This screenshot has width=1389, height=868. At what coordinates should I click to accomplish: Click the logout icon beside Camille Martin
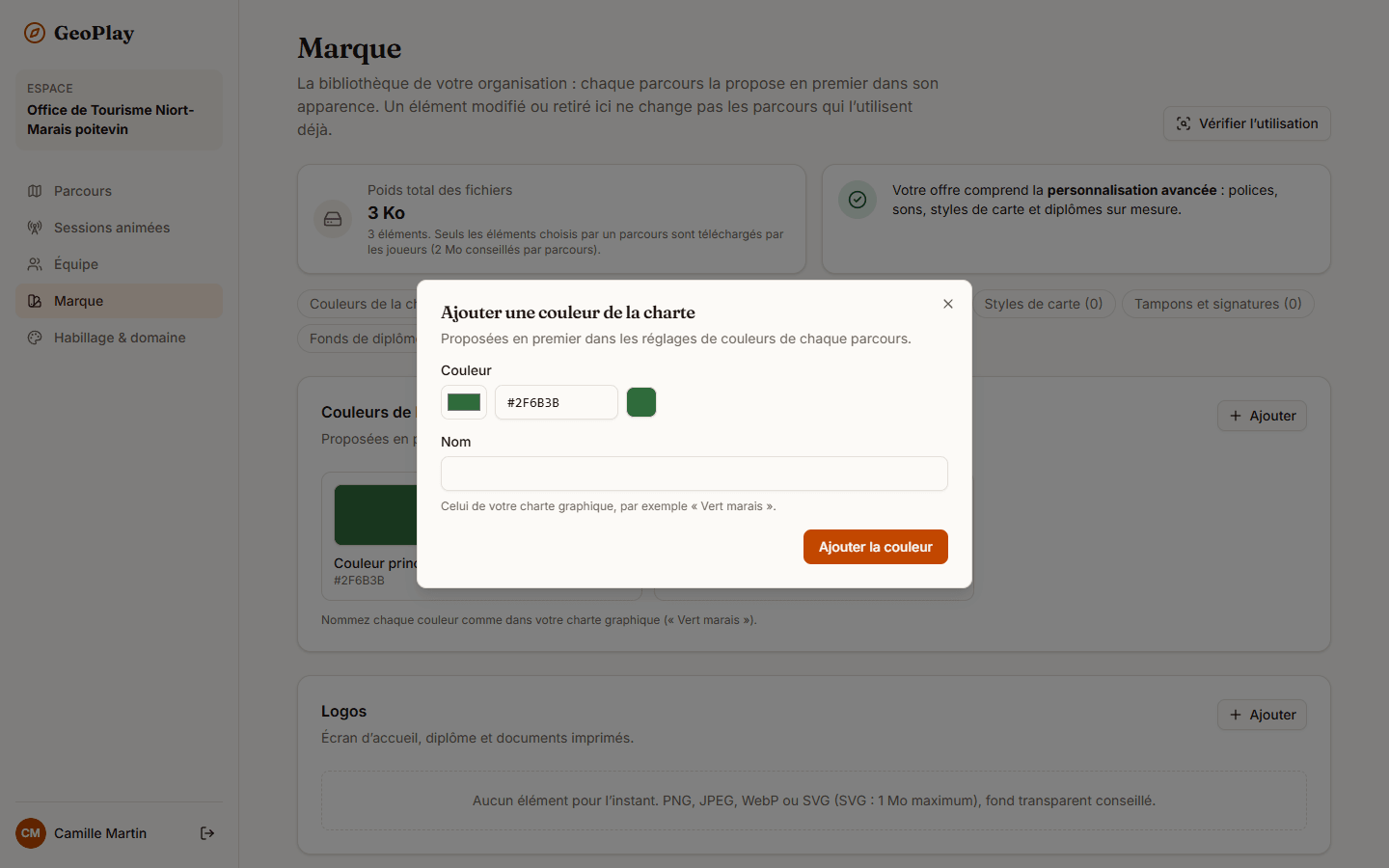tap(207, 833)
